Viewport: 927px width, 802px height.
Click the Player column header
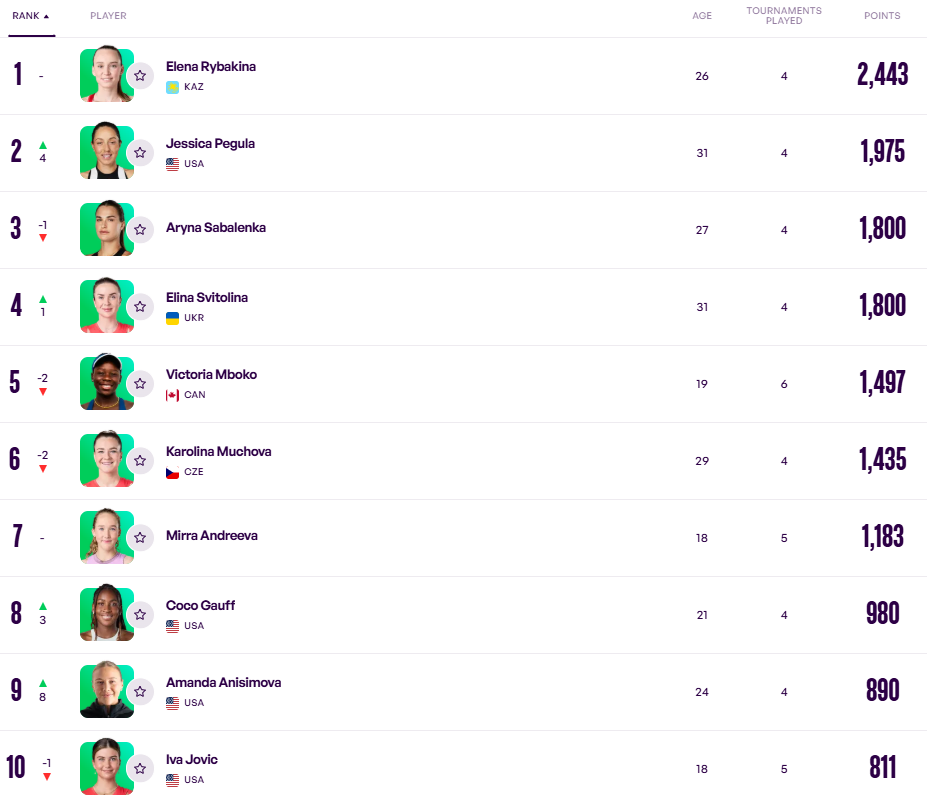coord(108,16)
